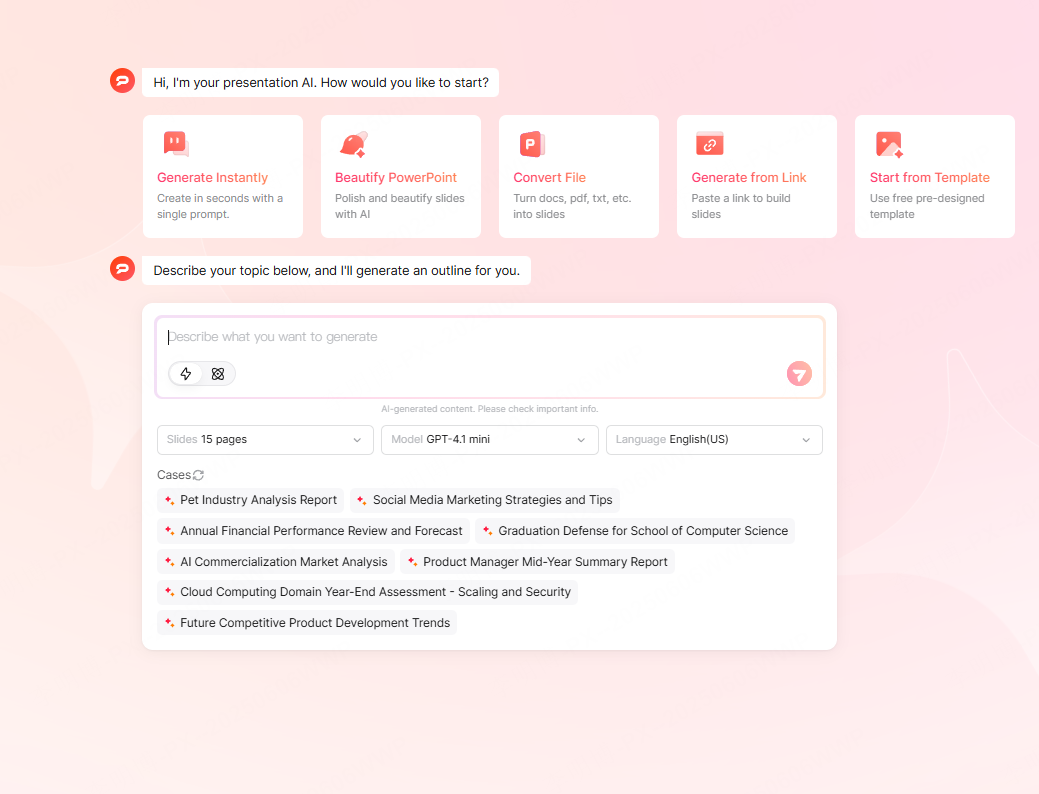Select the Generate Instantly option
1039x794 pixels.
222,176
